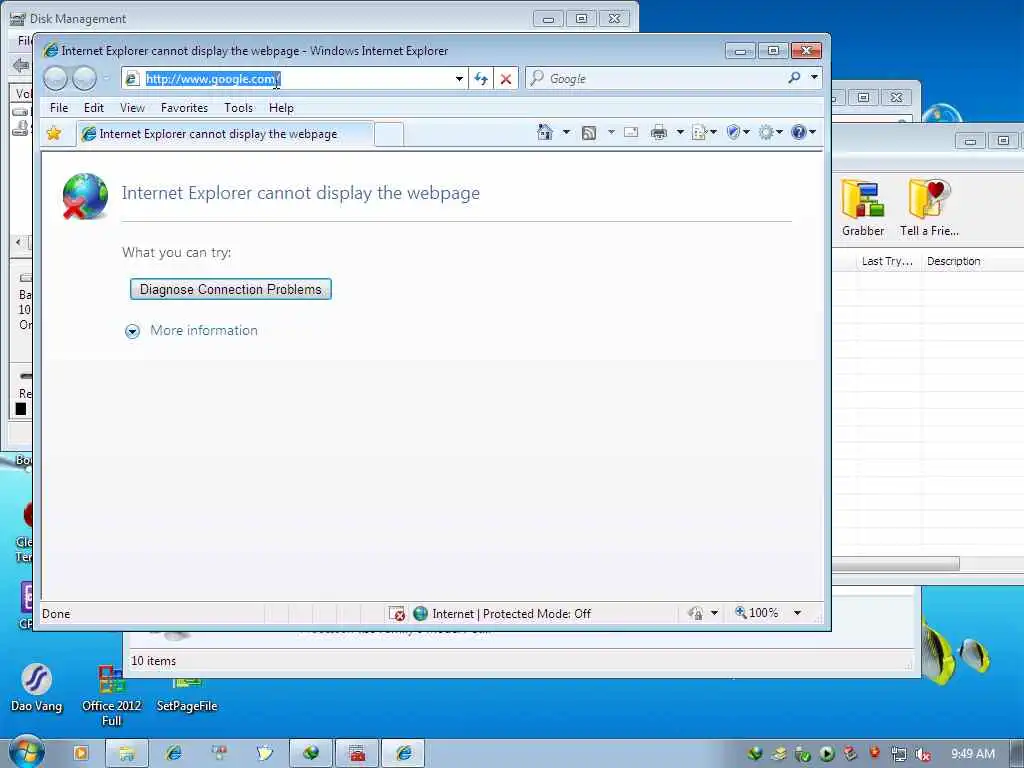Click the Safety shield icon
The image size is (1024, 768).
[x=733, y=133]
